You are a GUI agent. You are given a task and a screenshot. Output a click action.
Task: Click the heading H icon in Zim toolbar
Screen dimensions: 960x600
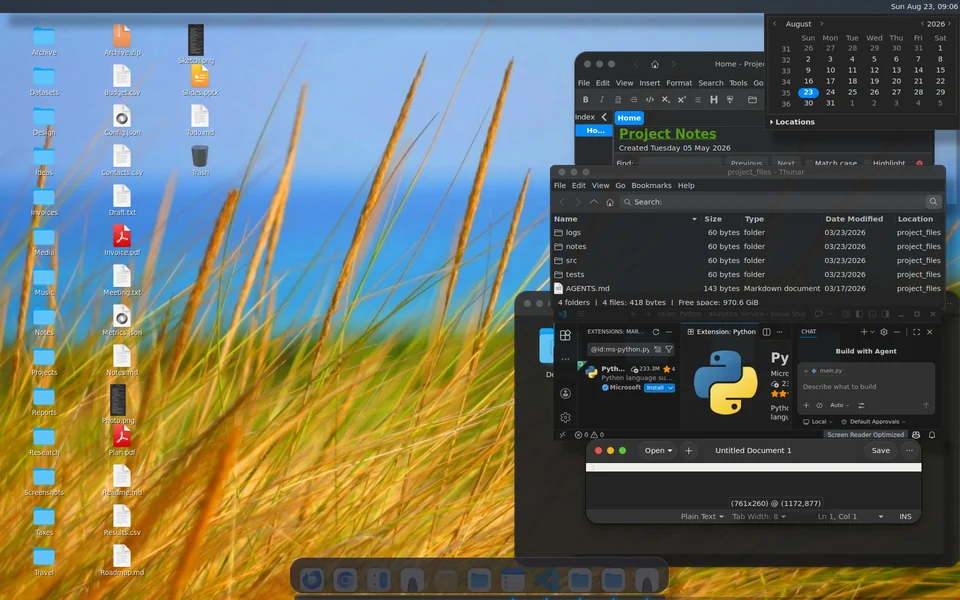click(713, 100)
